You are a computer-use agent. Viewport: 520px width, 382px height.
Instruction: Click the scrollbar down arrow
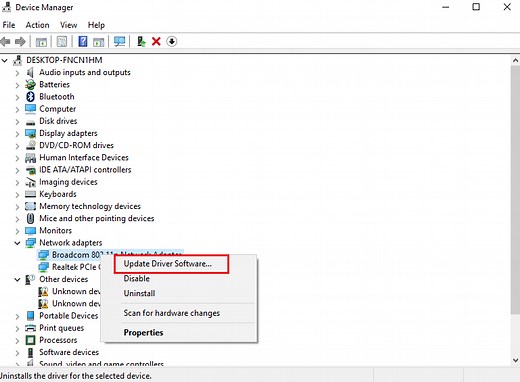(x=515, y=360)
